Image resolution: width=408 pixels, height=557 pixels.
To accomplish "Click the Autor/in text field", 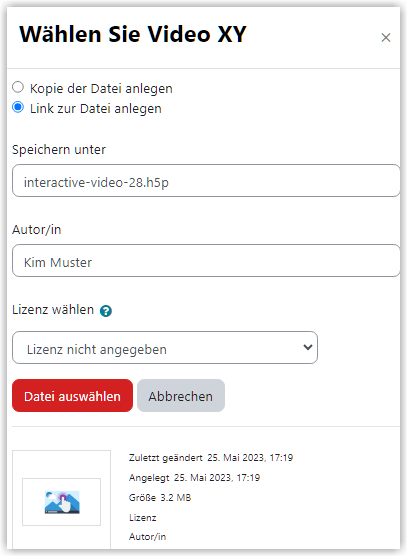I will (x=206, y=260).
